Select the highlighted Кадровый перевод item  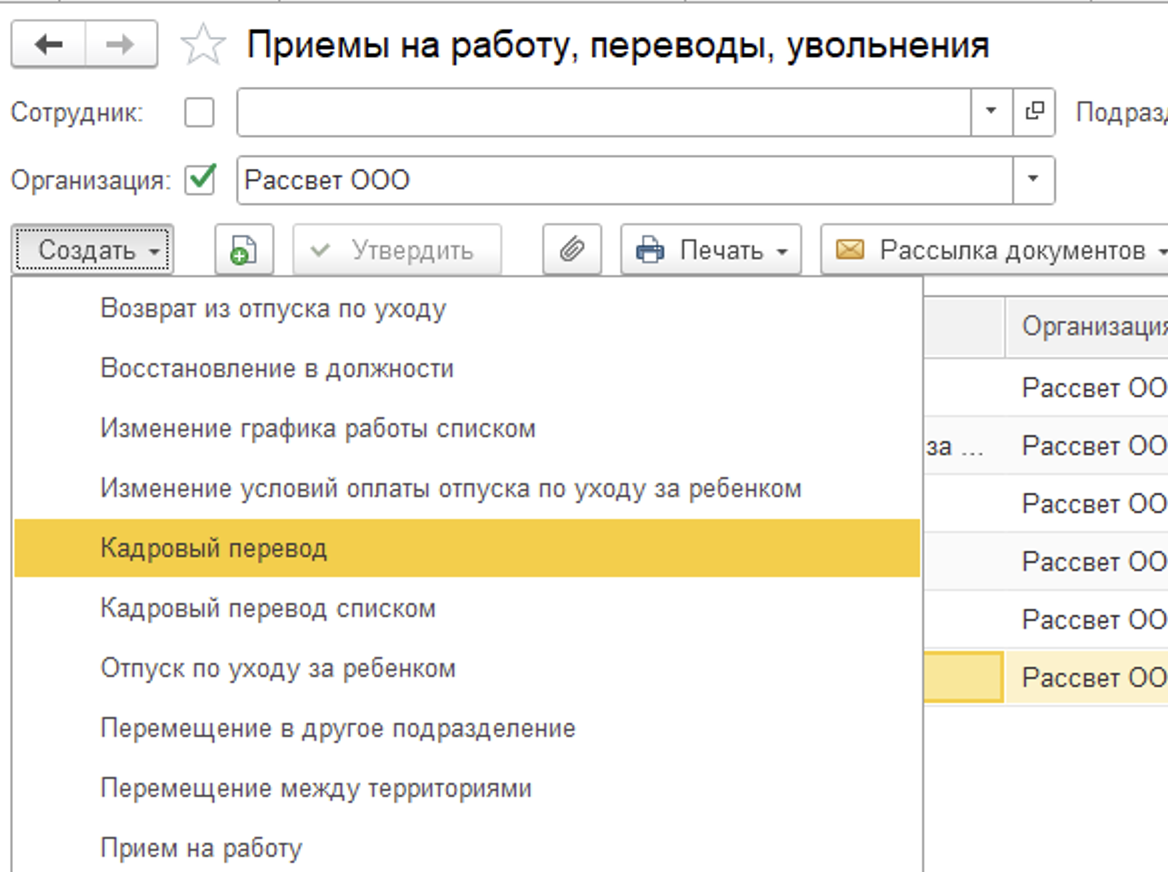(468, 549)
